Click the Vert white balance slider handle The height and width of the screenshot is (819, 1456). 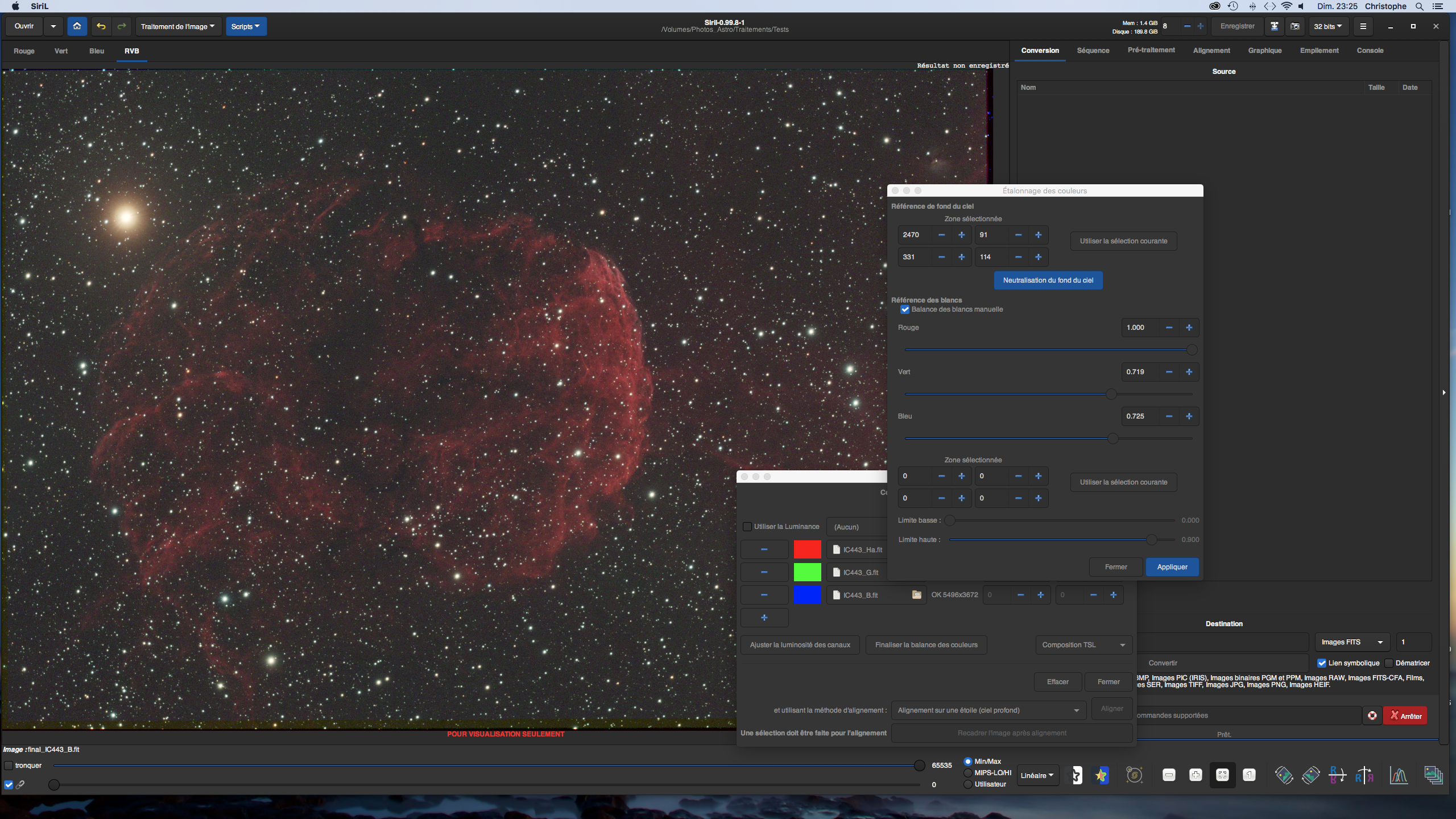(1111, 394)
